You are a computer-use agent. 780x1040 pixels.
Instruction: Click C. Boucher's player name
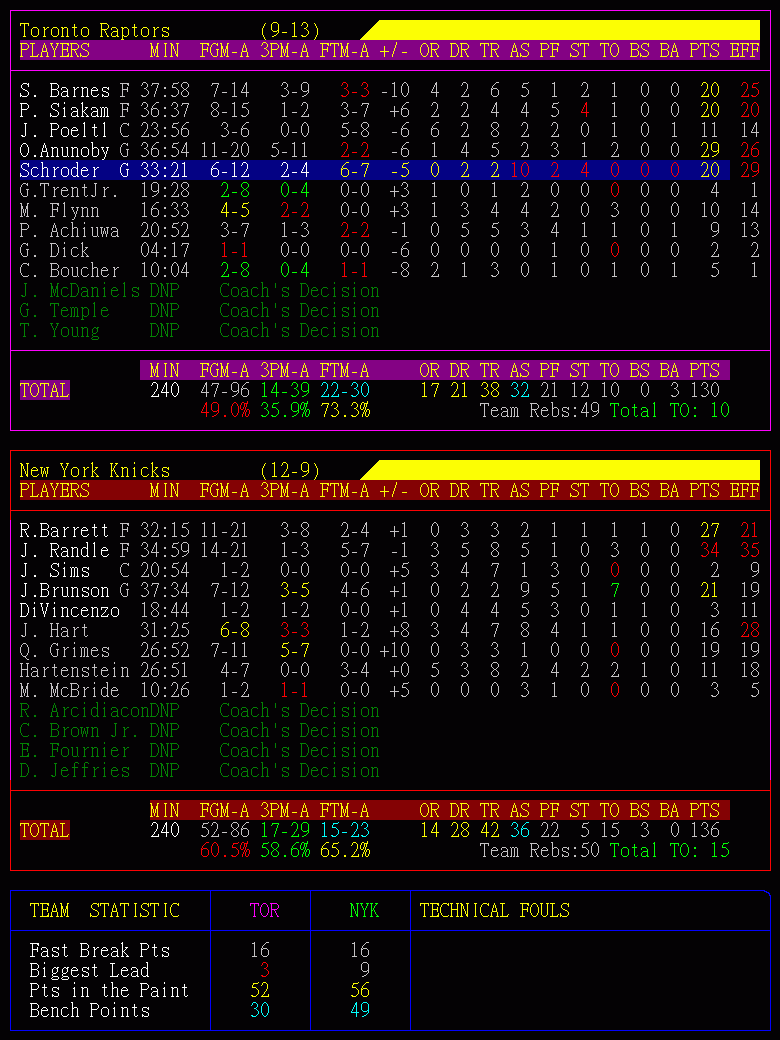click(70, 271)
